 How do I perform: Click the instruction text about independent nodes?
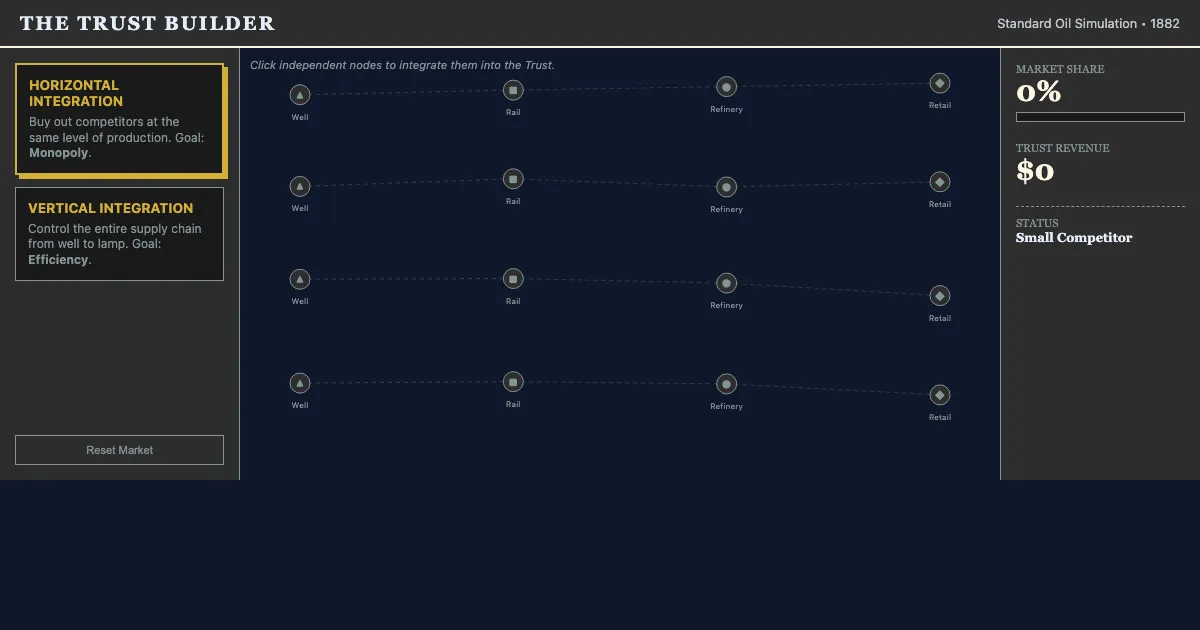[x=402, y=65]
